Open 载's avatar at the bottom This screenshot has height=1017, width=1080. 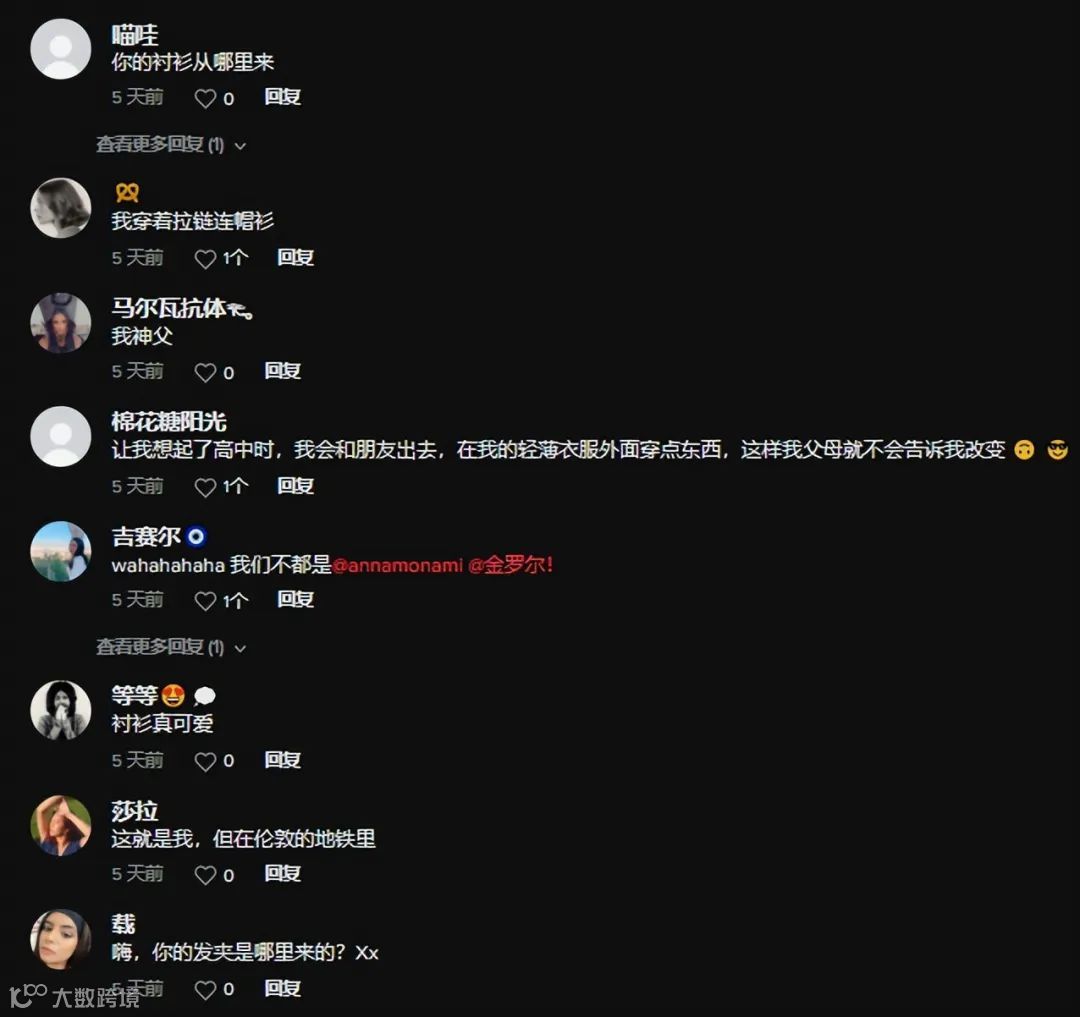[x=61, y=939]
